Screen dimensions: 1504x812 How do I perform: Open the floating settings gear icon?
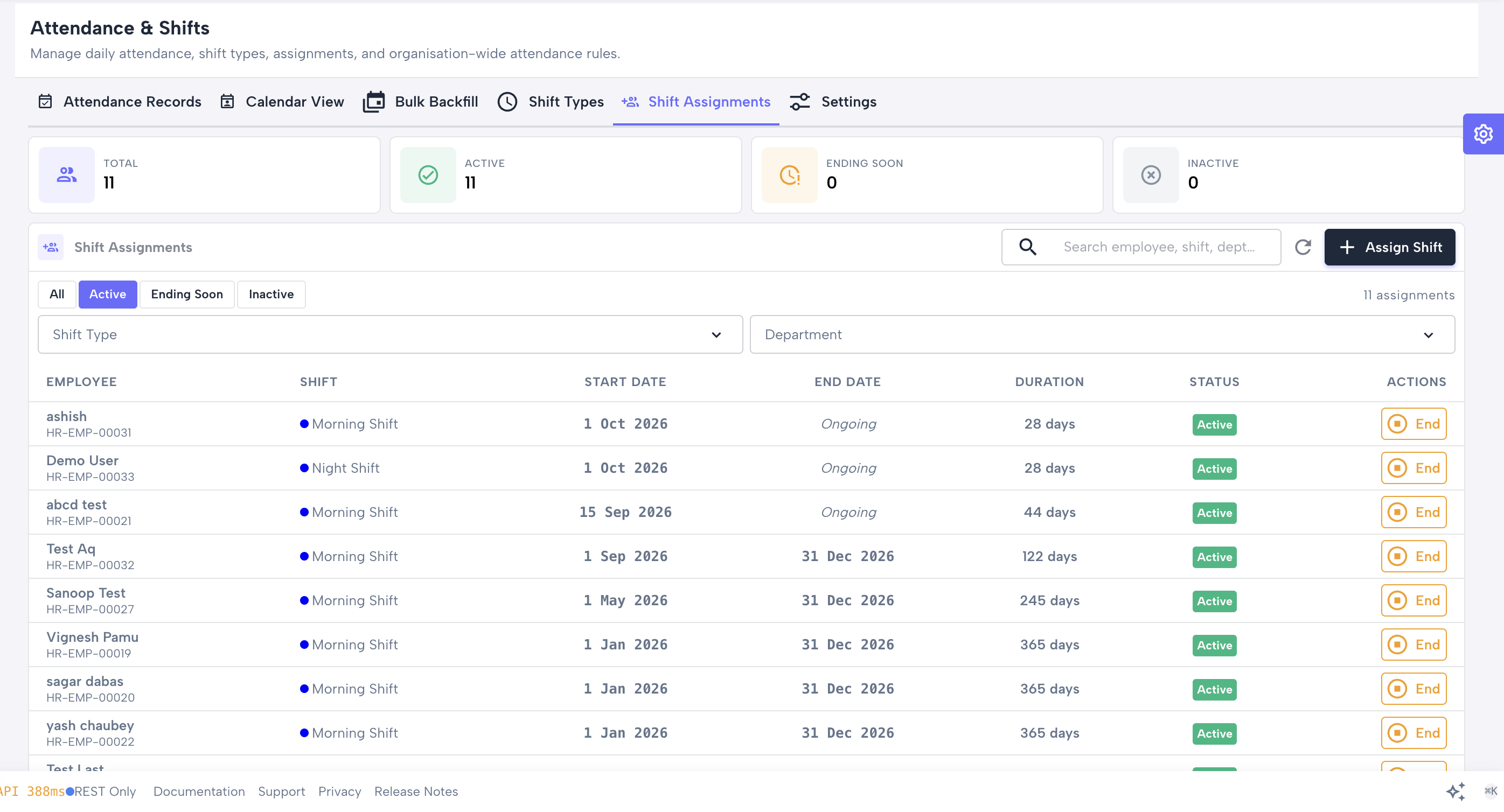tap(1483, 134)
